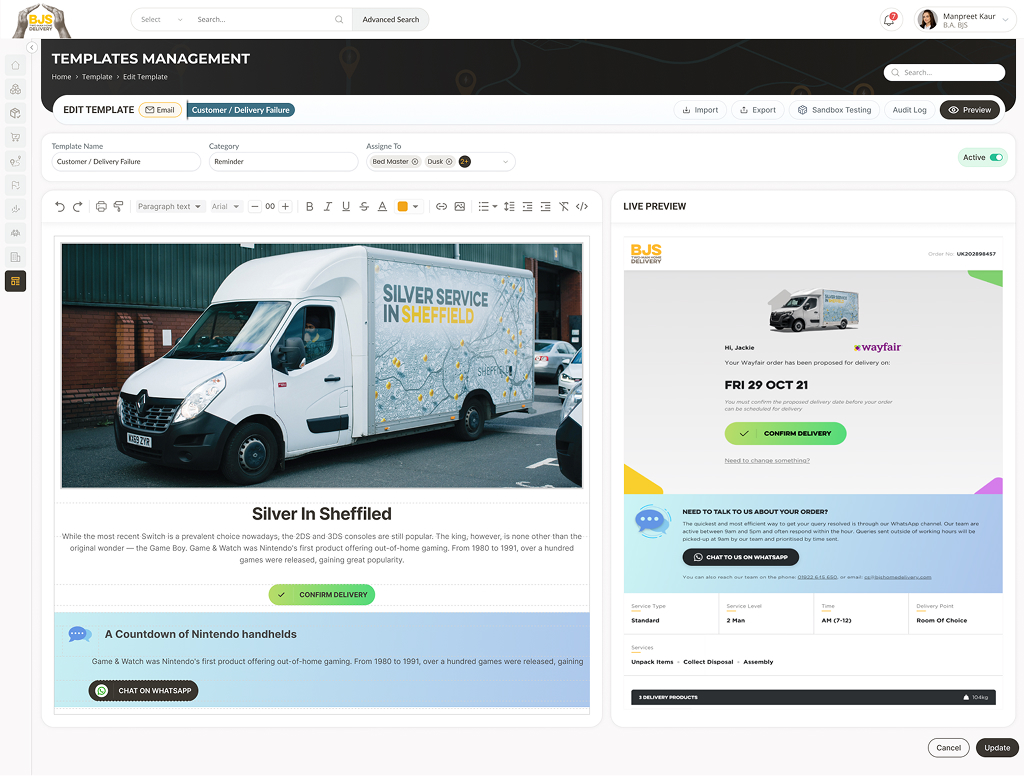Apply strikethrough formatting
Screen dimensions: 1024x776
point(364,207)
